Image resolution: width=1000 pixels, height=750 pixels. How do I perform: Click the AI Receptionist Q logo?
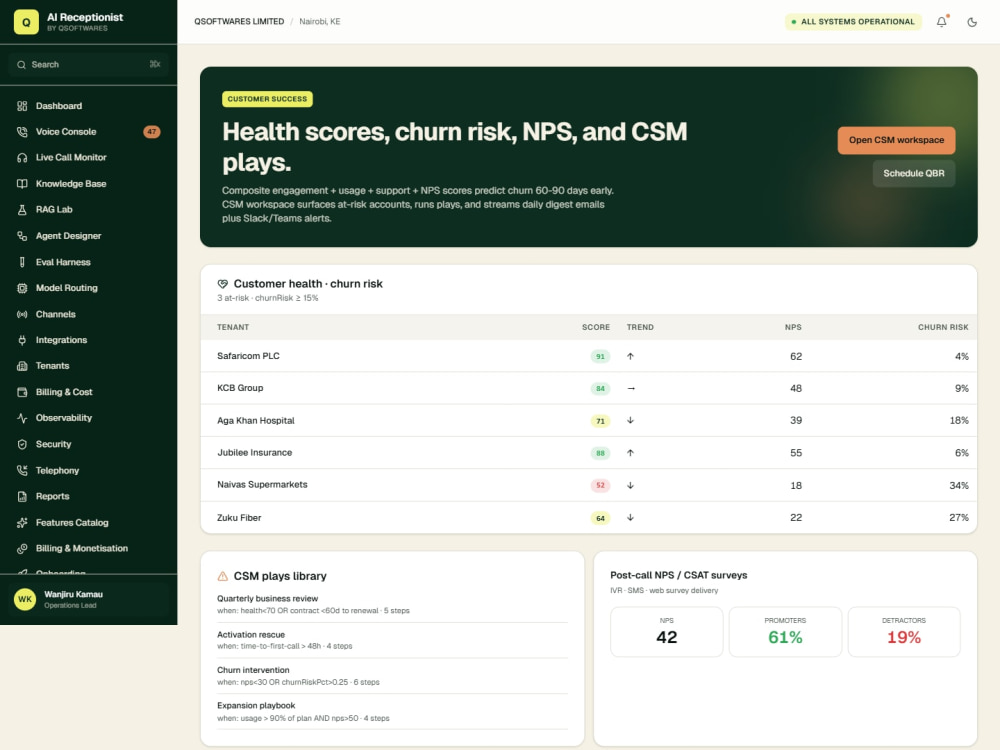point(26,22)
